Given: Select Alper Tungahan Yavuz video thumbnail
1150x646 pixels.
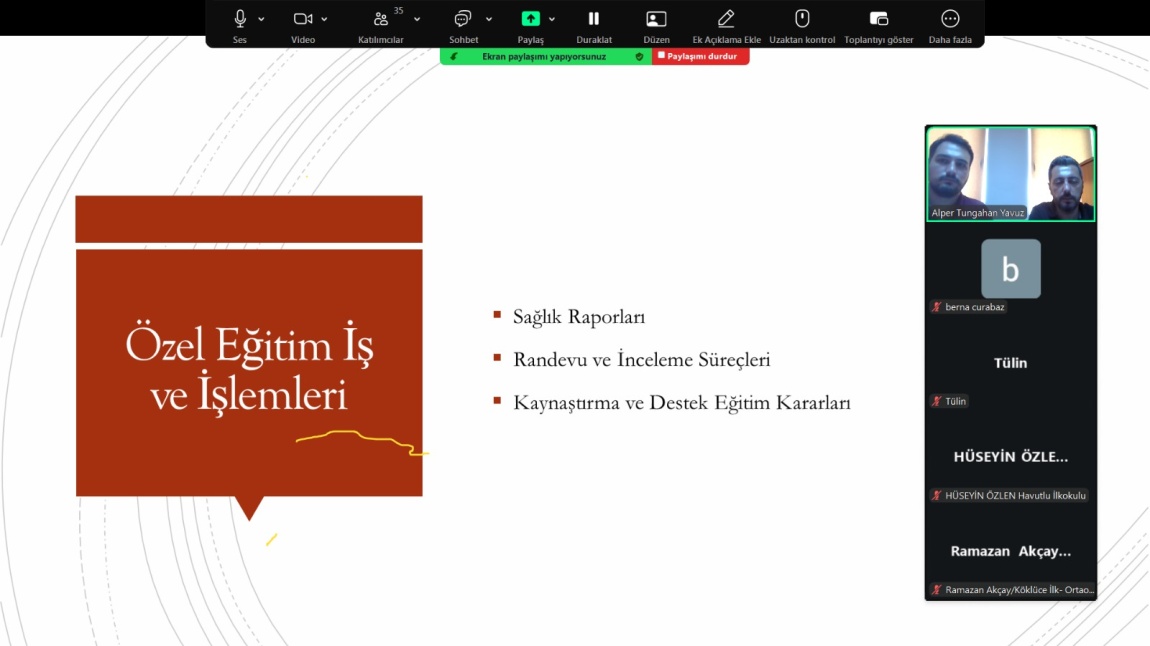Looking at the screenshot, I should pyautogui.click(x=1010, y=173).
